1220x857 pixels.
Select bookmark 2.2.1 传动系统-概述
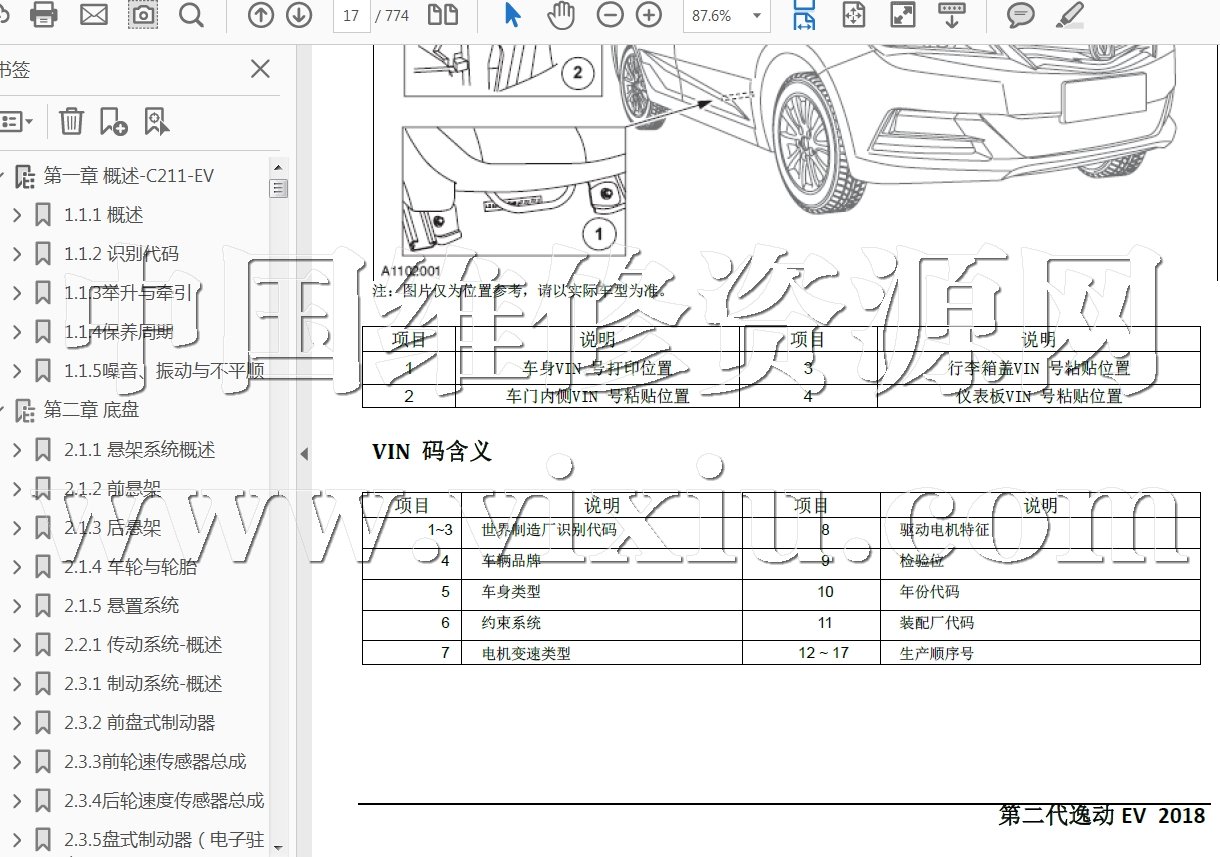click(164, 645)
